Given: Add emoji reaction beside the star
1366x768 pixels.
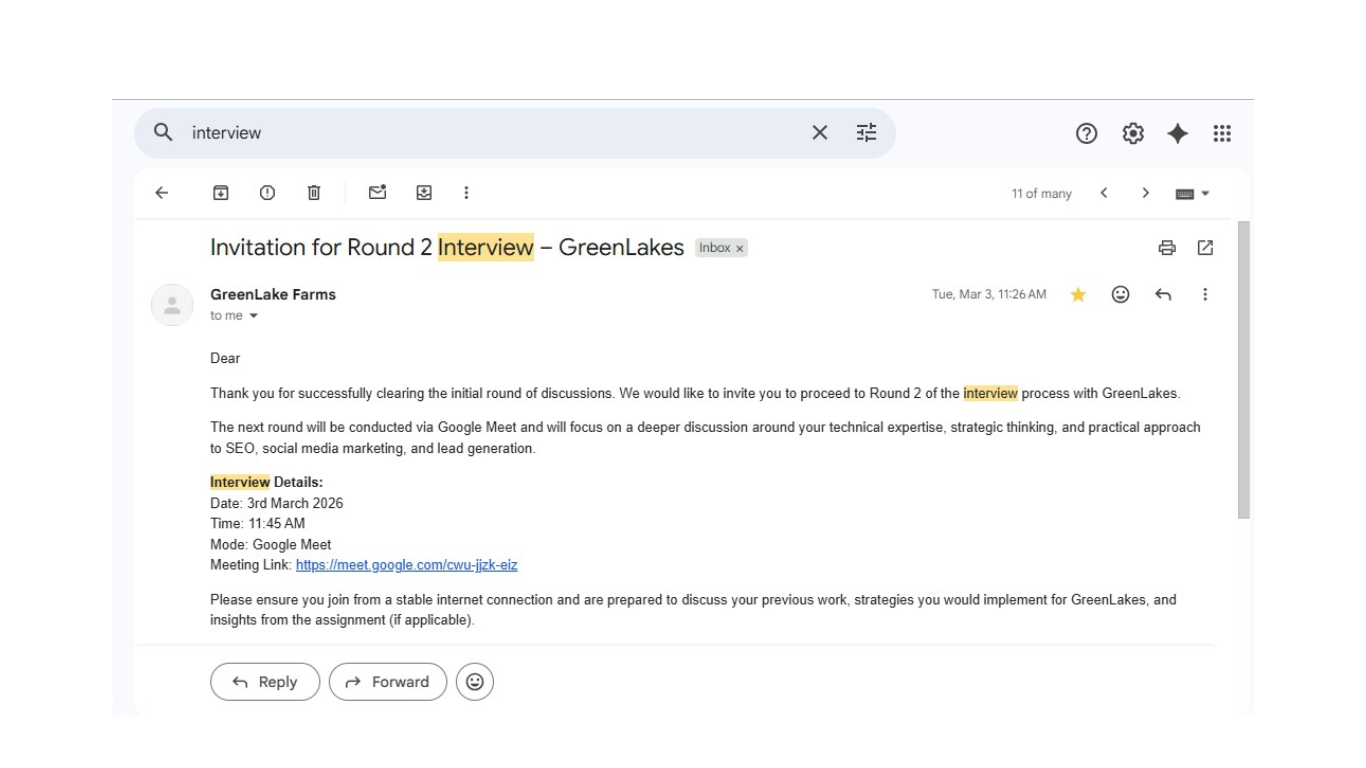Looking at the screenshot, I should [x=1121, y=295].
